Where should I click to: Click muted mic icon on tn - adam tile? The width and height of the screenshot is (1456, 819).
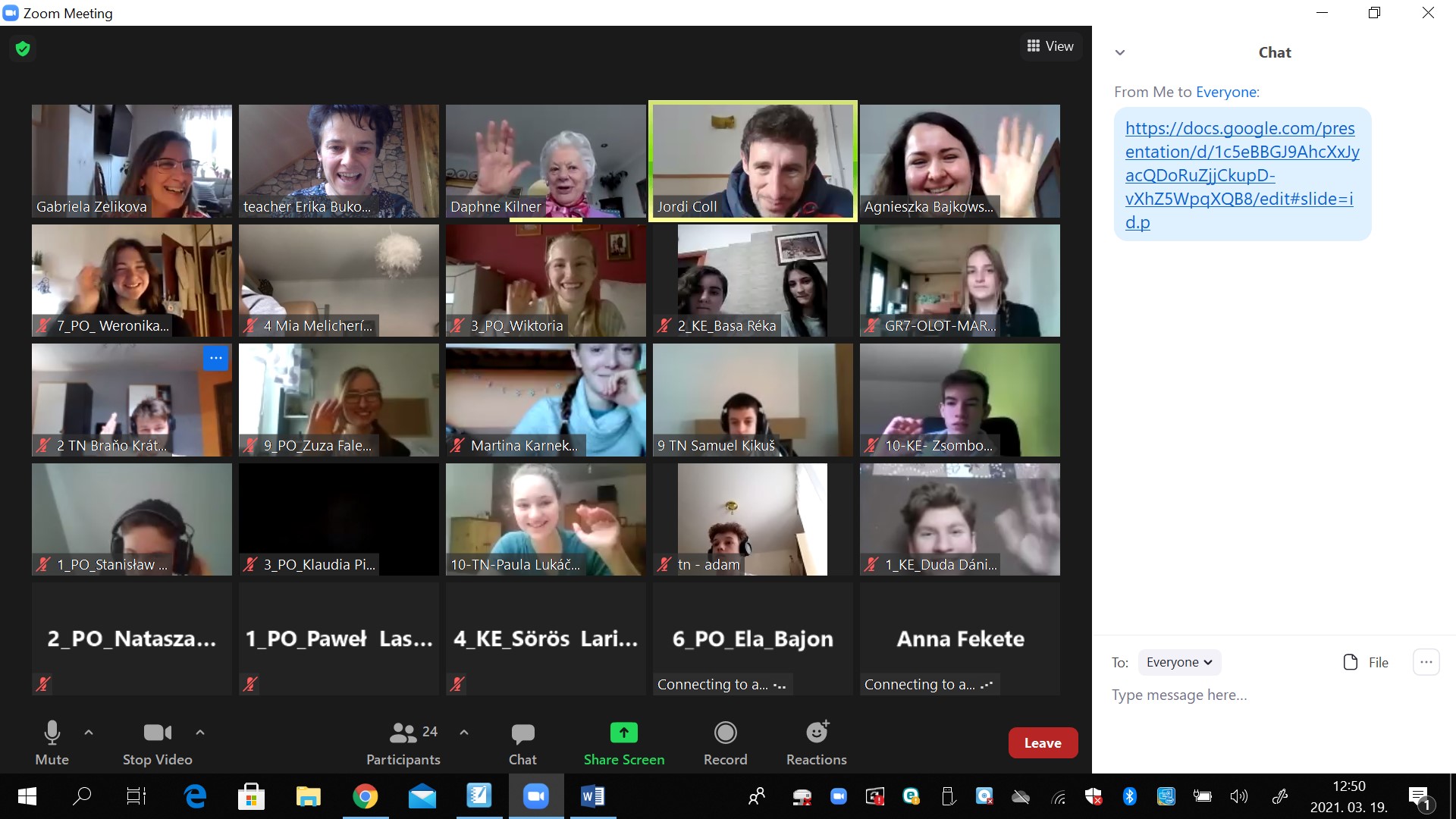(664, 564)
